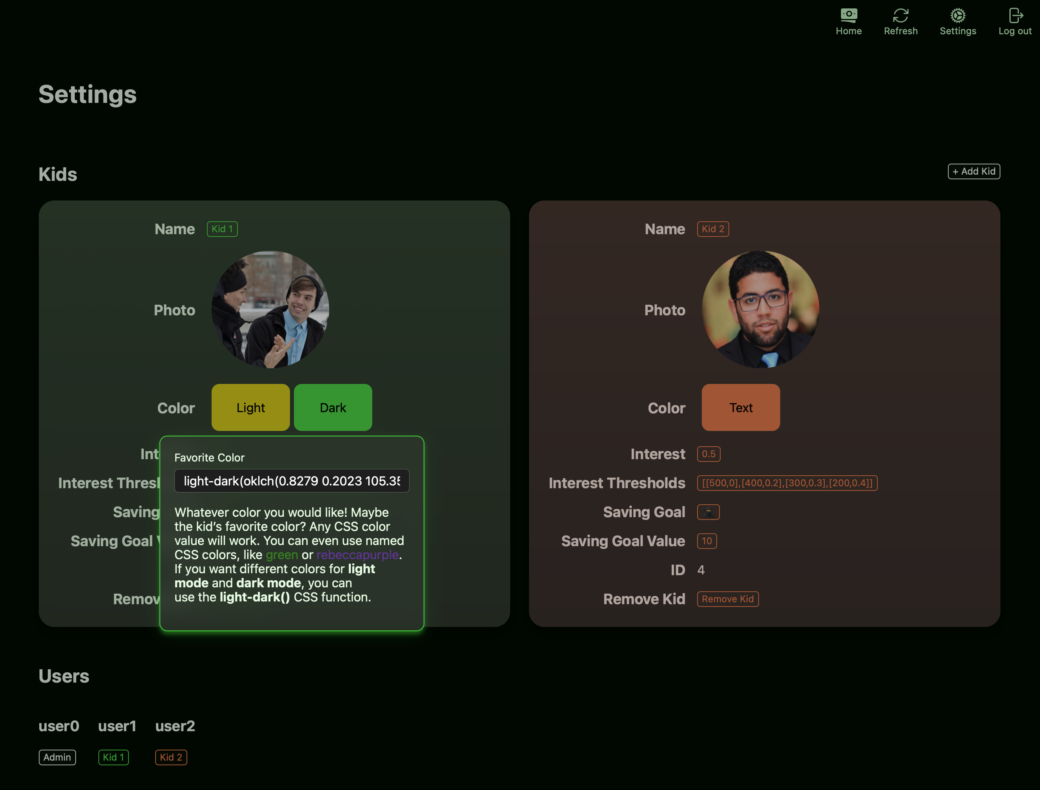Image resolution: width=1040 pixels, height=790 pixels.
Task: Edit Kid 2's Interest value 0.5
Action: [708, 454]
